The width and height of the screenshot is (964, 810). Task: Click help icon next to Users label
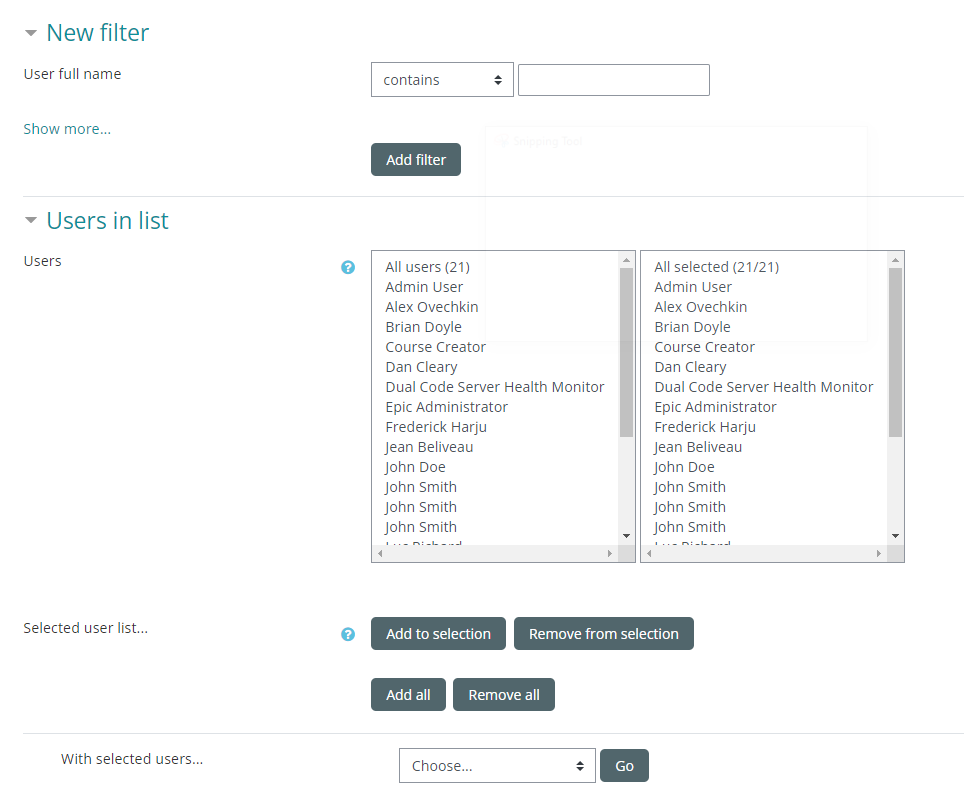348,267
